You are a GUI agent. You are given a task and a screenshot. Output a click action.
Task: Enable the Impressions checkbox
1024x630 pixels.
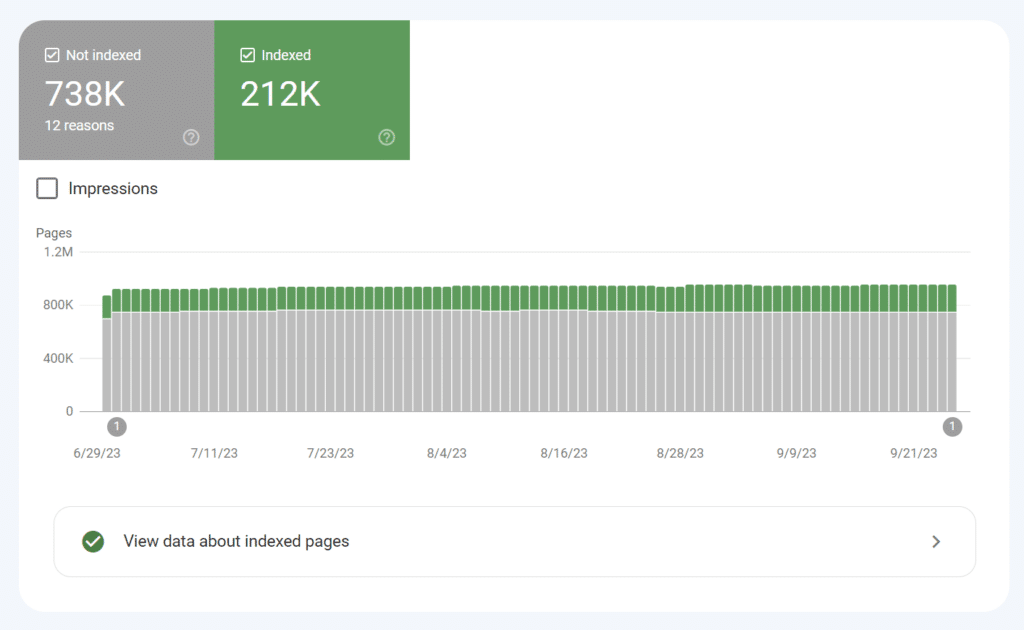[47, 188]
